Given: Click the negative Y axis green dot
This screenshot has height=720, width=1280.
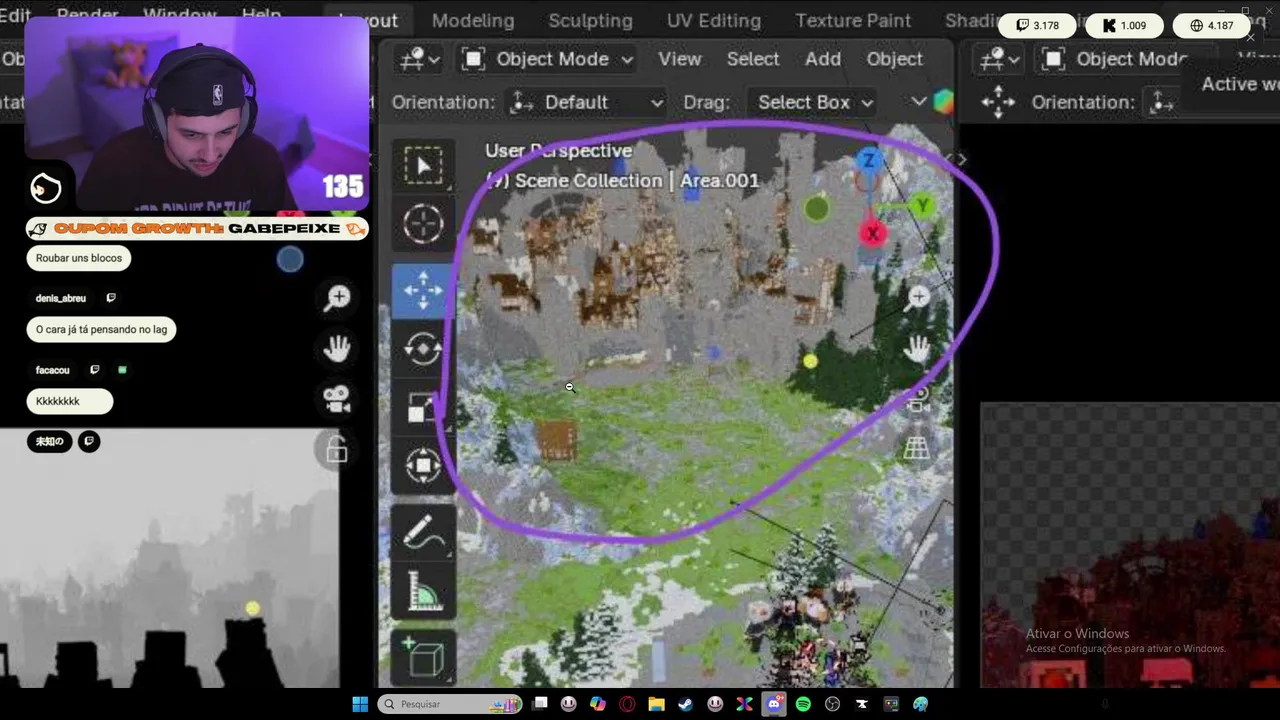Looking at the screenshot, I should coord(816,209).
